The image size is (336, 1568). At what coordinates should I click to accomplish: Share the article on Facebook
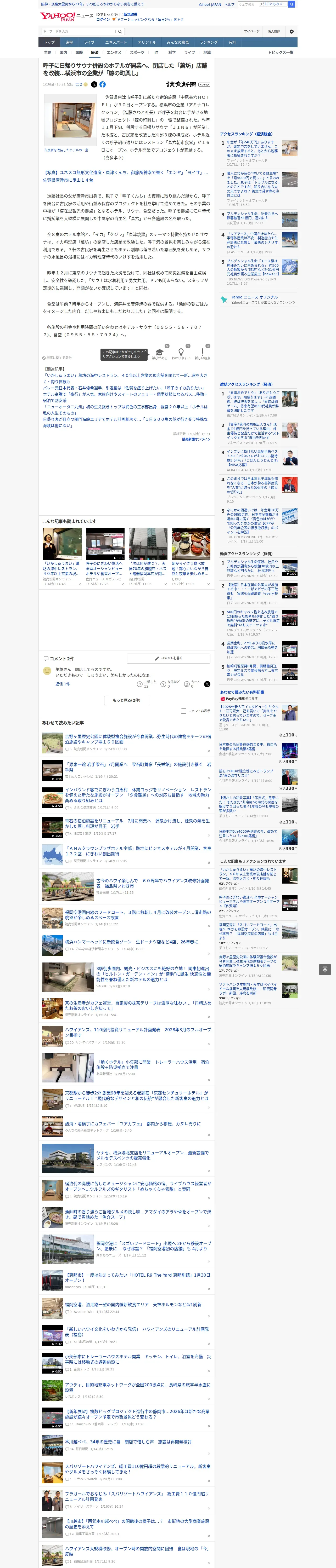click(102, 85)
